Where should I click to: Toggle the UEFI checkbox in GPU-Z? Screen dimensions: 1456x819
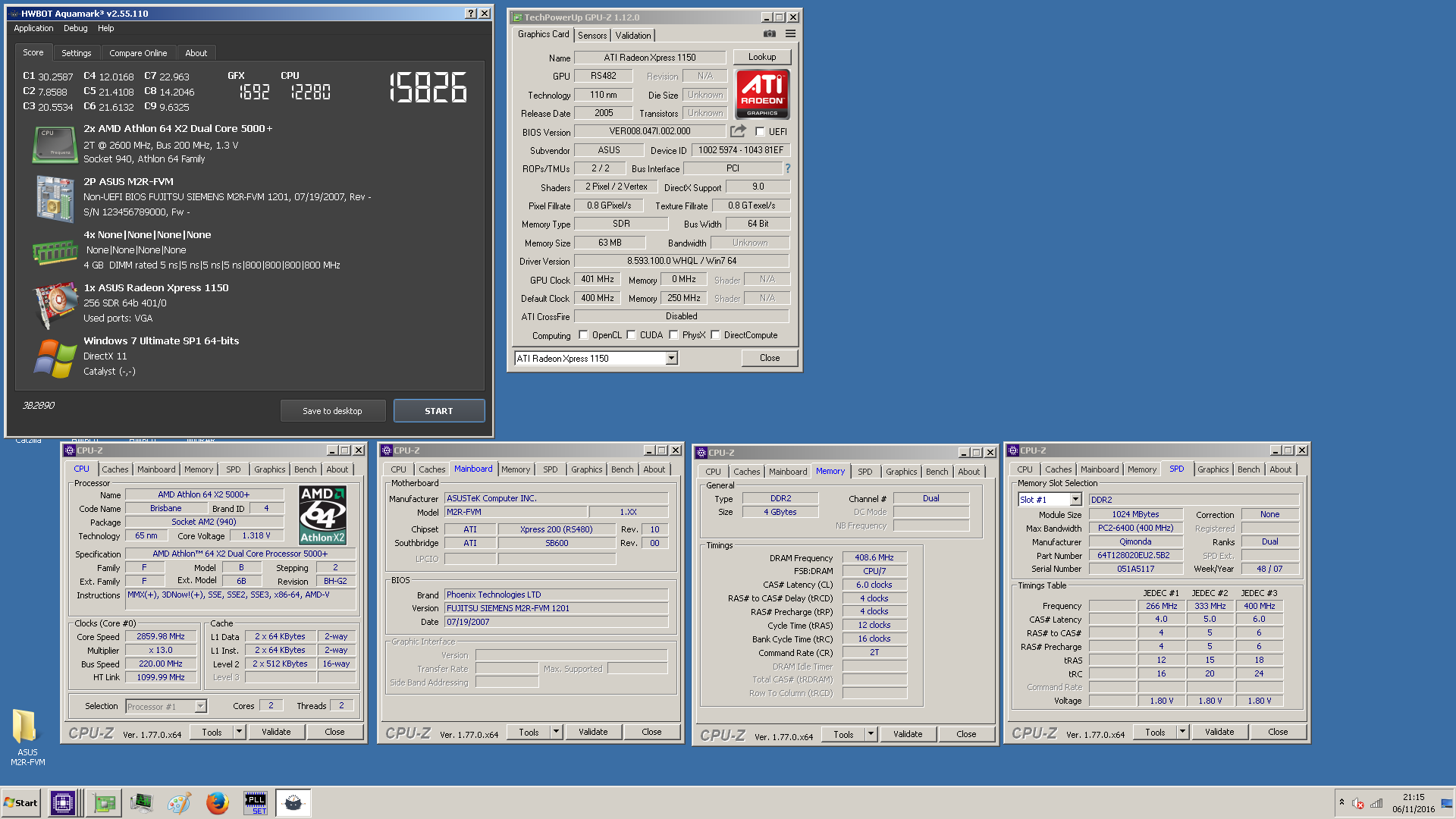pyautogui.click(x=759, y=131)
